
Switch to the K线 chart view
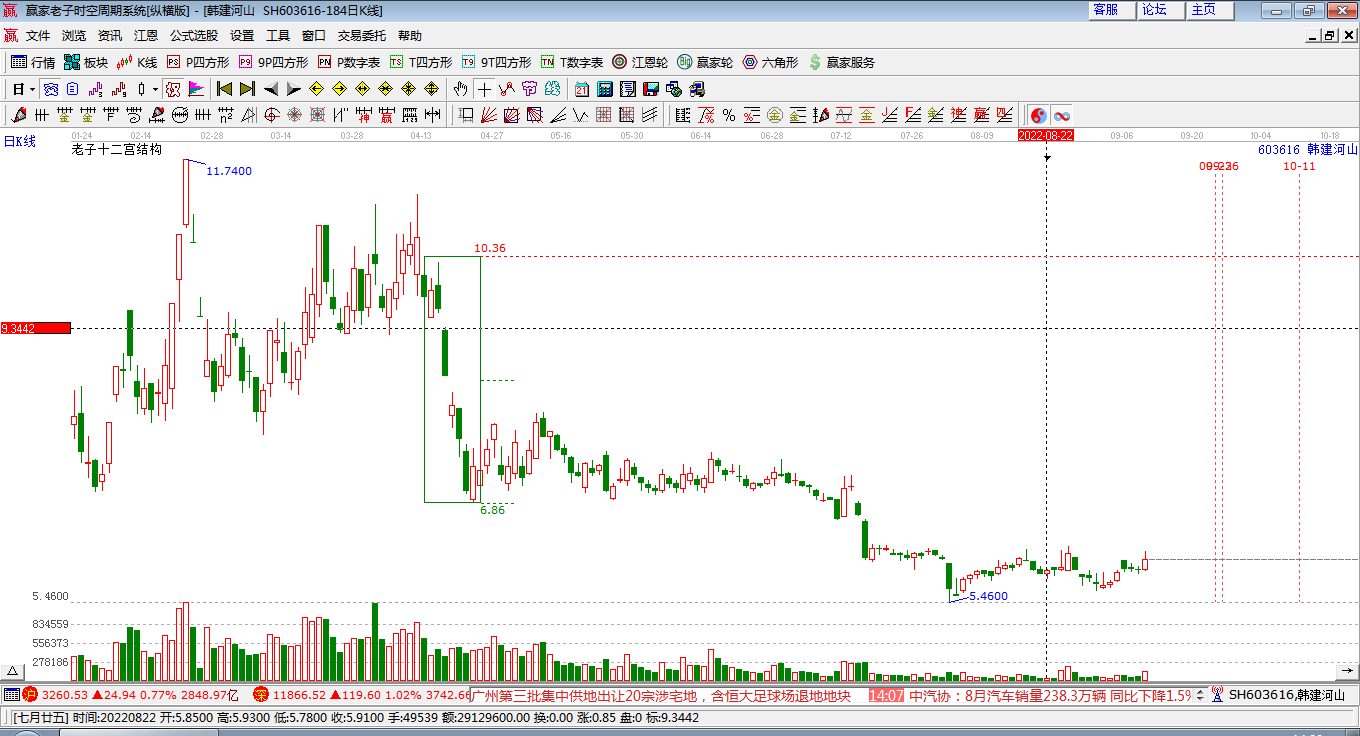137,62
